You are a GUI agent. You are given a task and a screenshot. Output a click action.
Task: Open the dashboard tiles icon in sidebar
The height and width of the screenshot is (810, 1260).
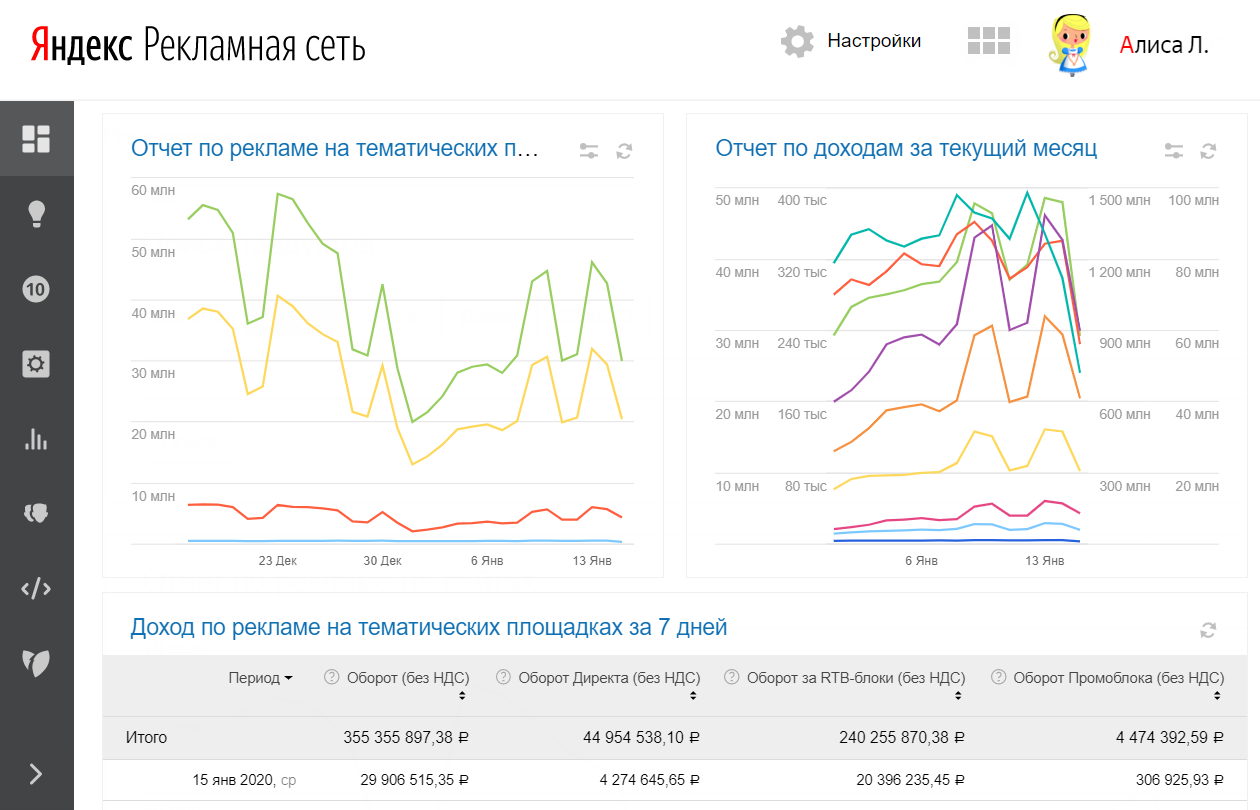[36, 139]
